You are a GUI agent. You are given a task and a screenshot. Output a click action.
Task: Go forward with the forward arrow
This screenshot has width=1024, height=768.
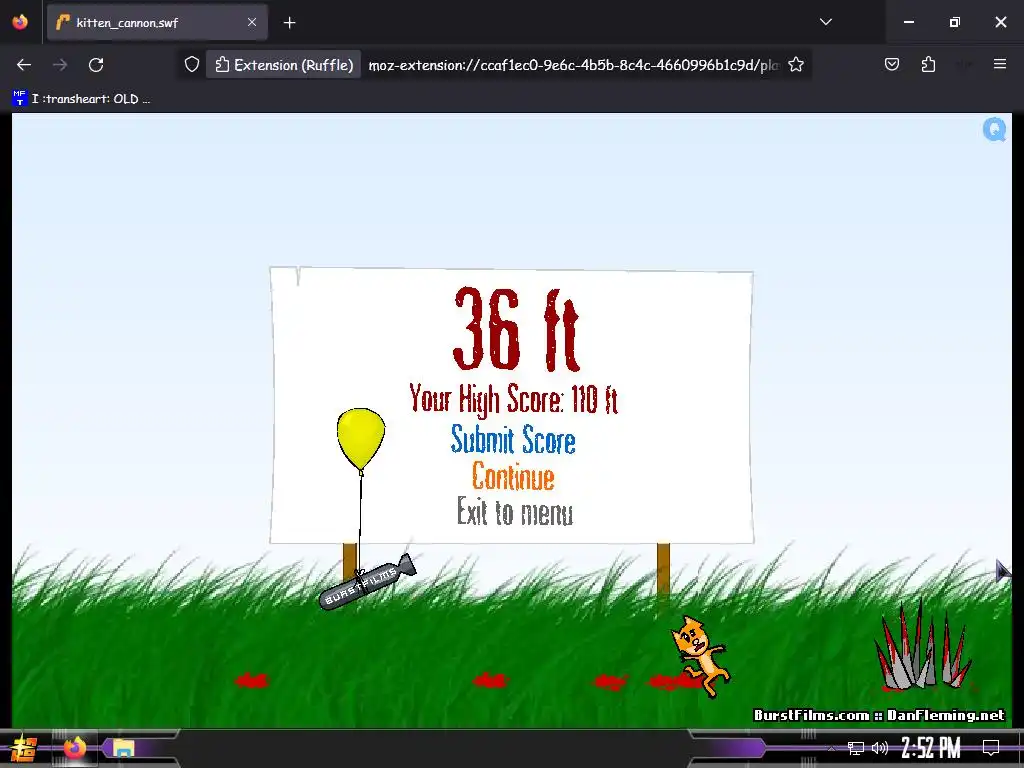[60, 65]
